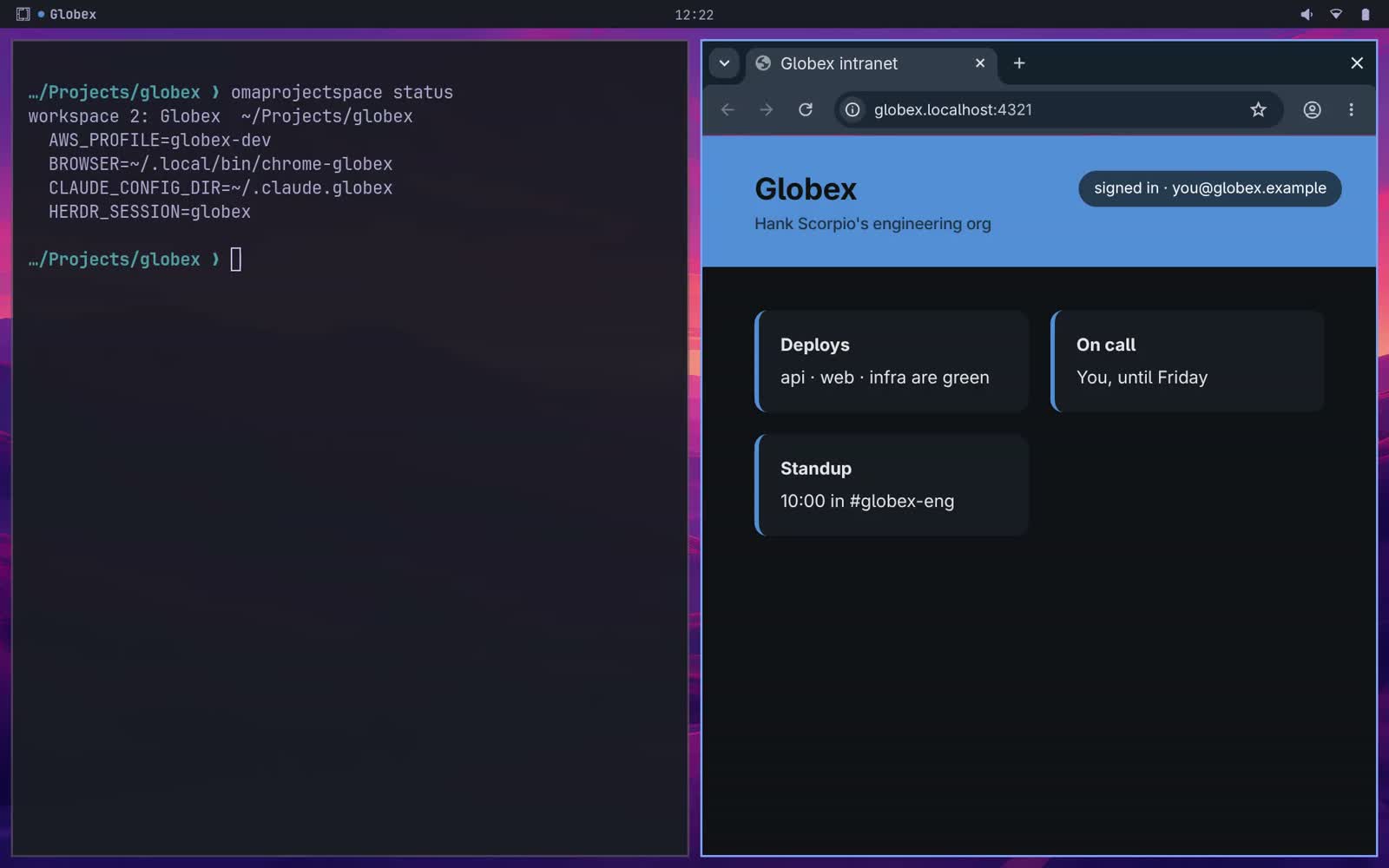The width and height of the screenshot is (1389, 868).
Task: Click the workspace indicator icon in top bar
Action: (23, 14)
